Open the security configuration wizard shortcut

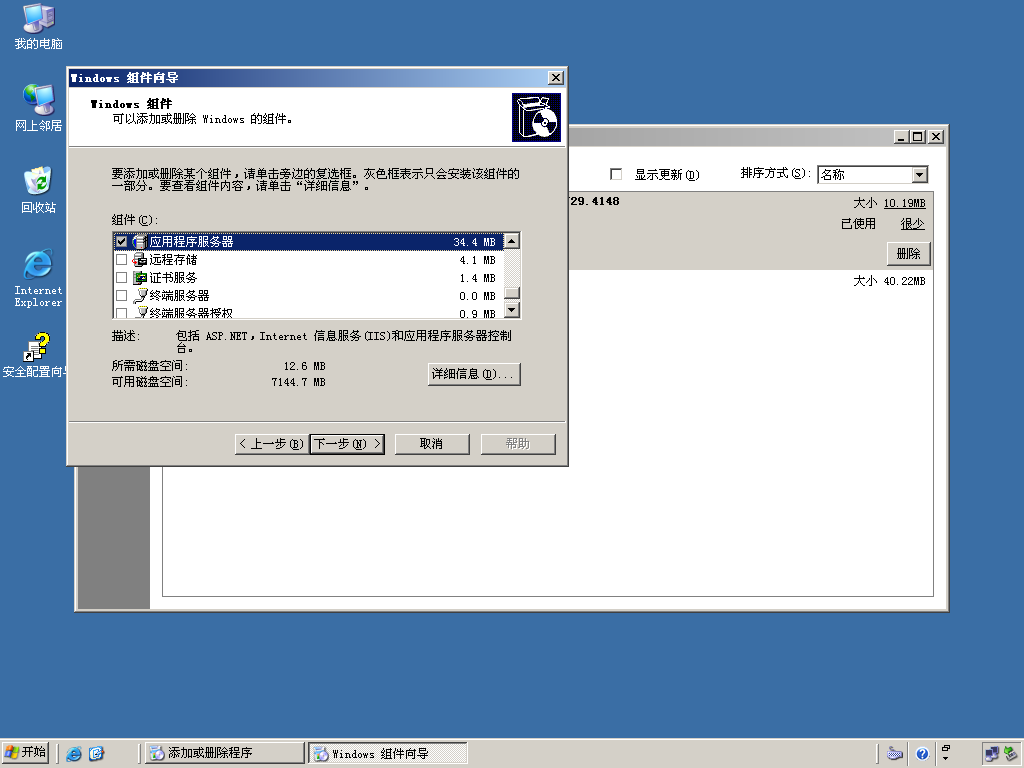[x=36, y=355]
